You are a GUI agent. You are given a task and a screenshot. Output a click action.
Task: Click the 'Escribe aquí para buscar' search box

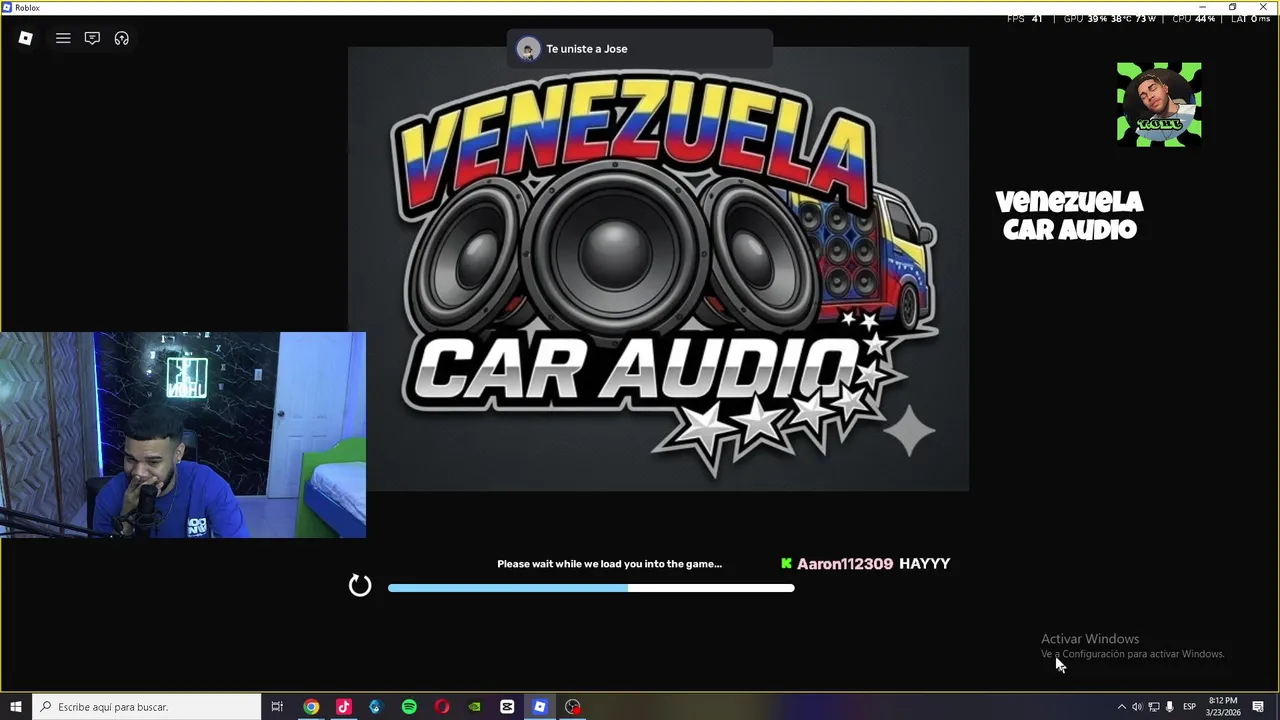146,707
